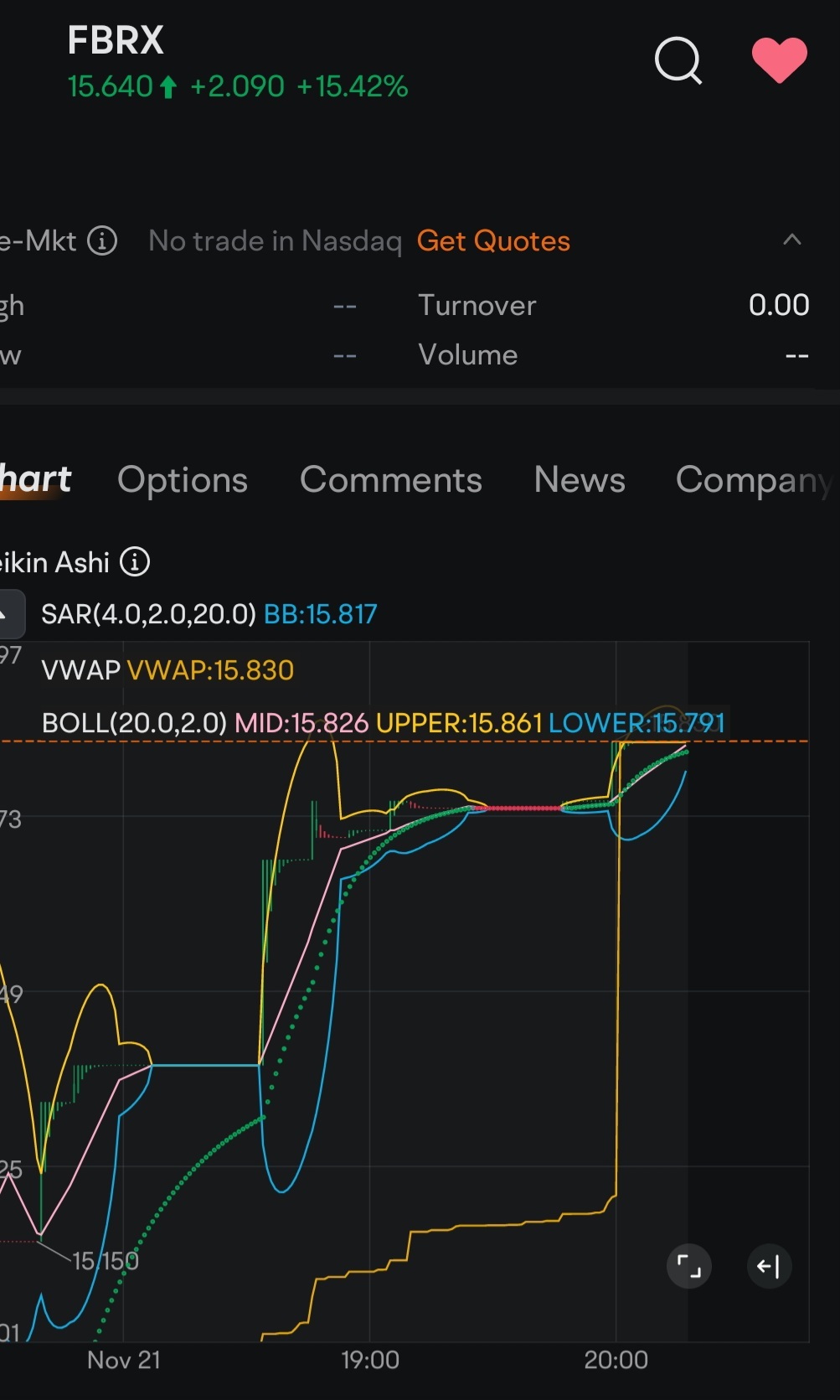The height and width of the screenshot is (1400, 840).
Task: Select the 20:00 time axis label
Action: point(616,1360)
